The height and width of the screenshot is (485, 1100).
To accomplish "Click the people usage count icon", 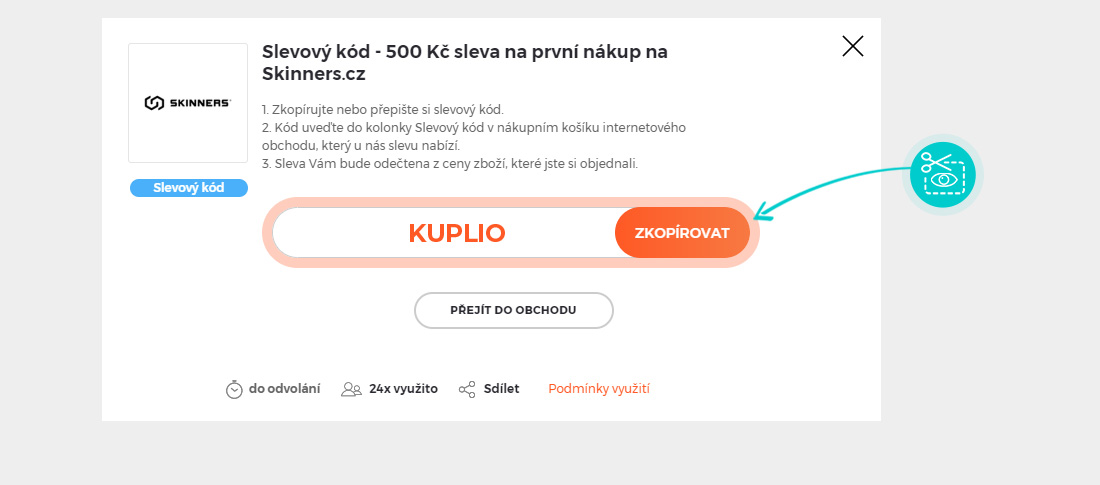I will (x=351, y=389).
